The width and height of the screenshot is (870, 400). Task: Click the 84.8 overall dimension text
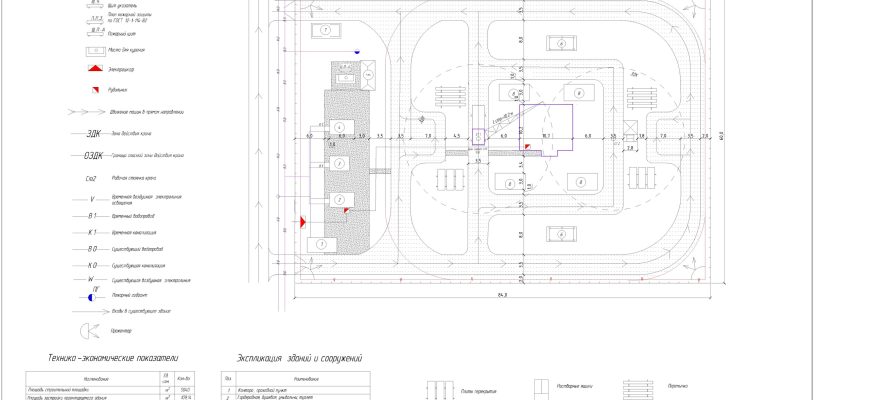point(501,296)
